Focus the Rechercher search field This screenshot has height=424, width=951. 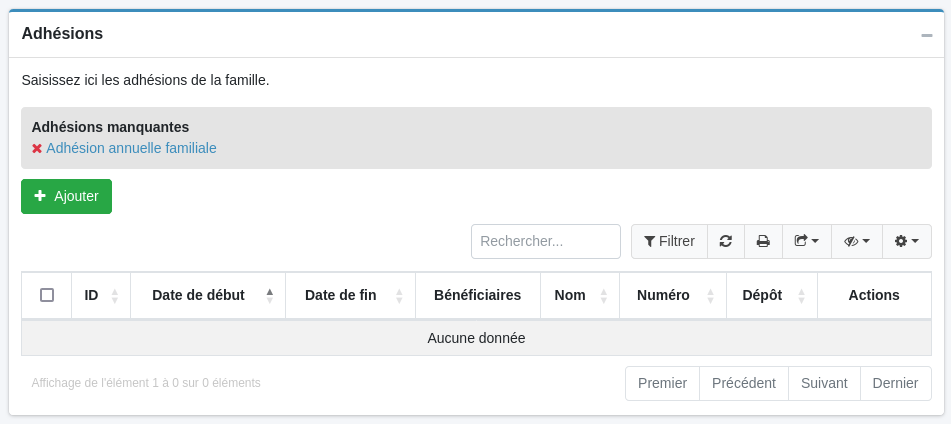coord(546,241)
